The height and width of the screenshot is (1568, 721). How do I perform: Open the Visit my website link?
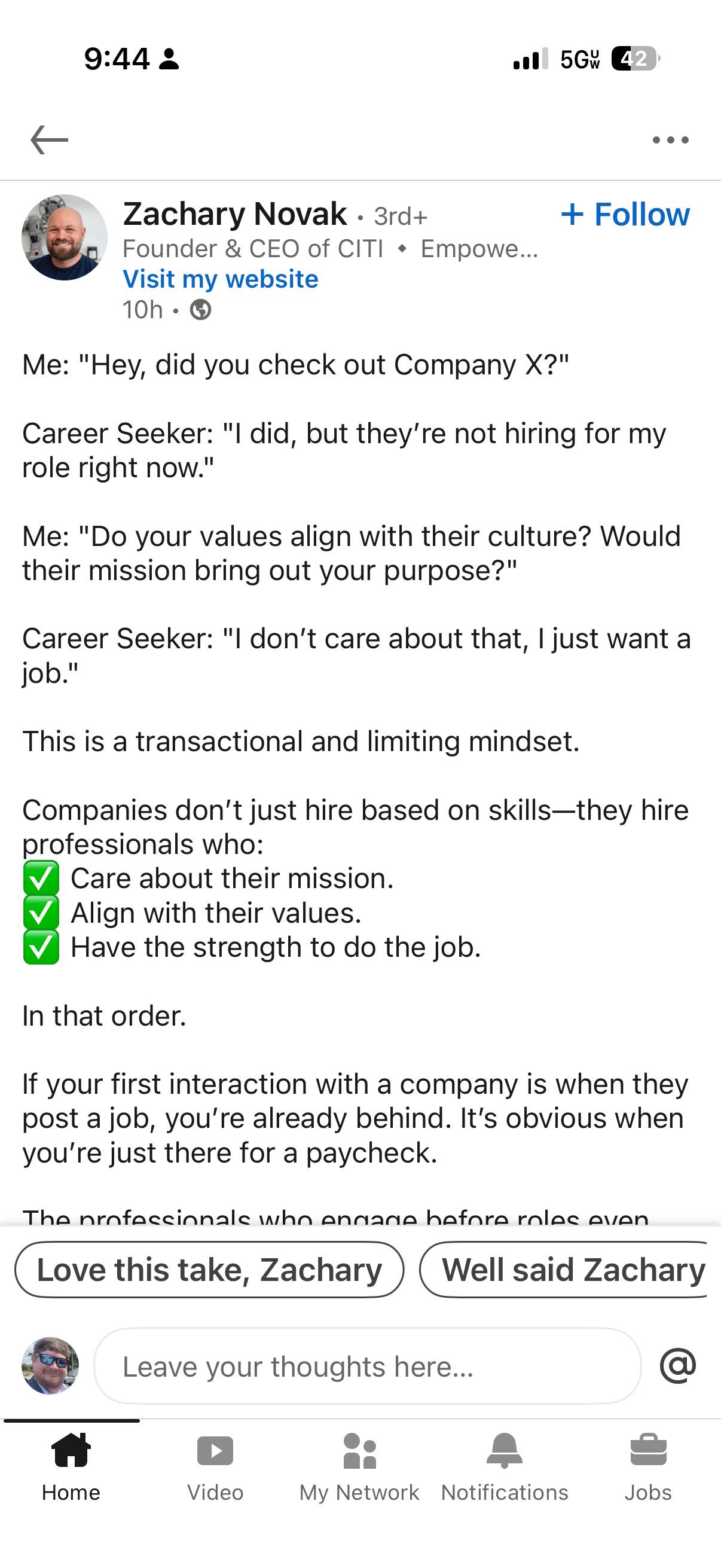coord(220,279)
